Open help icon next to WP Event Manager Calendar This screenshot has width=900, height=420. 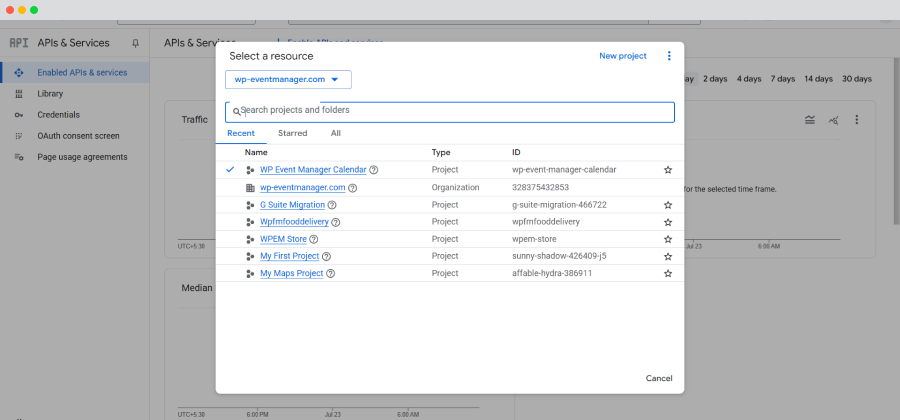pos(374,170)
